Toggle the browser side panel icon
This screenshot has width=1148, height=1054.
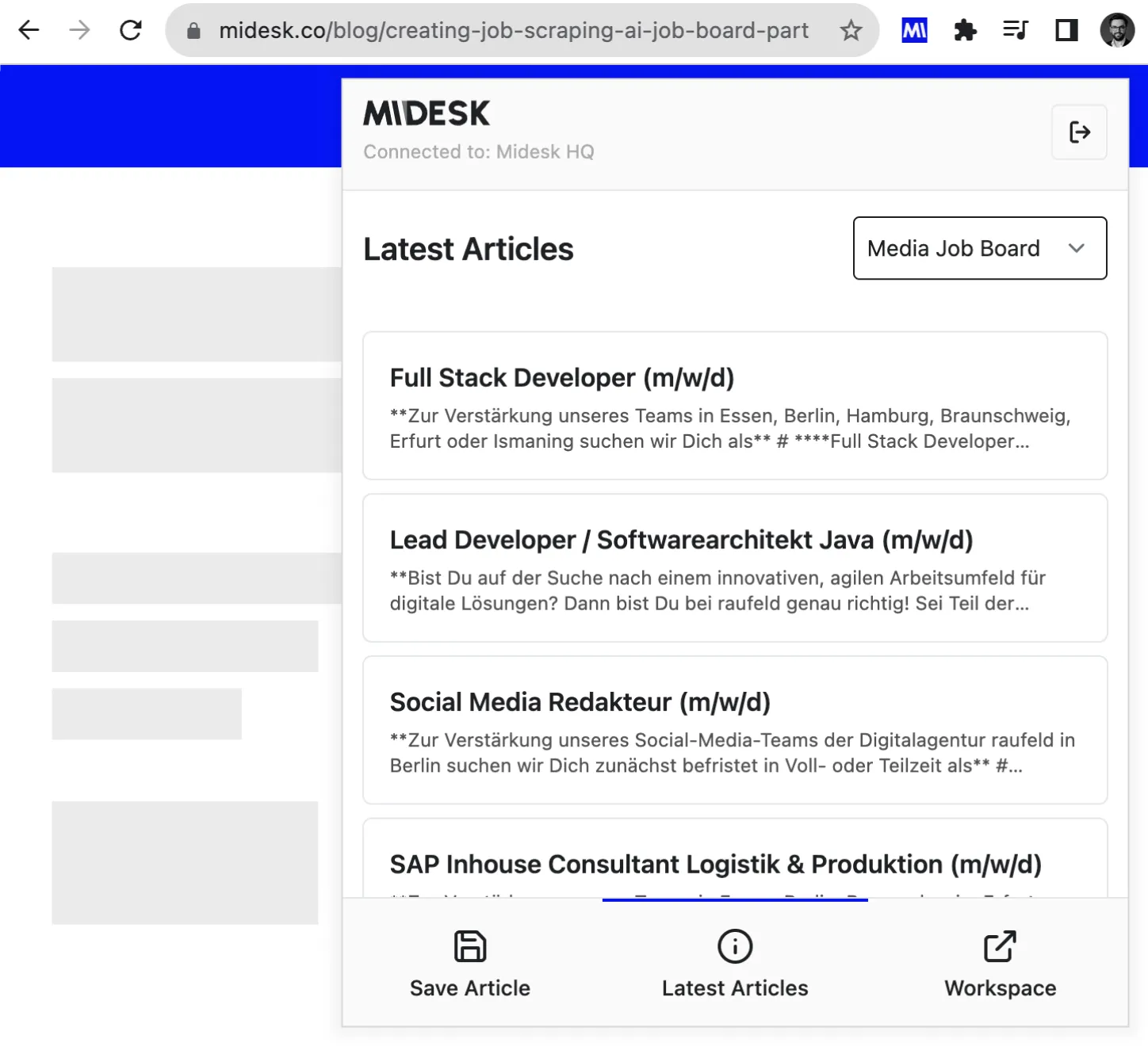(1066, 31)
